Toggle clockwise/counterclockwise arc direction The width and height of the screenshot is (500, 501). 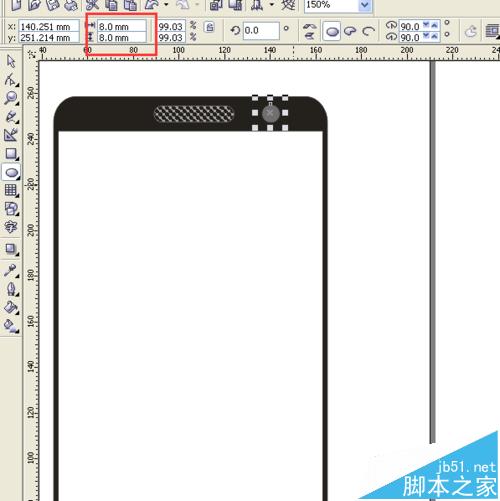[x=470, y=32]
